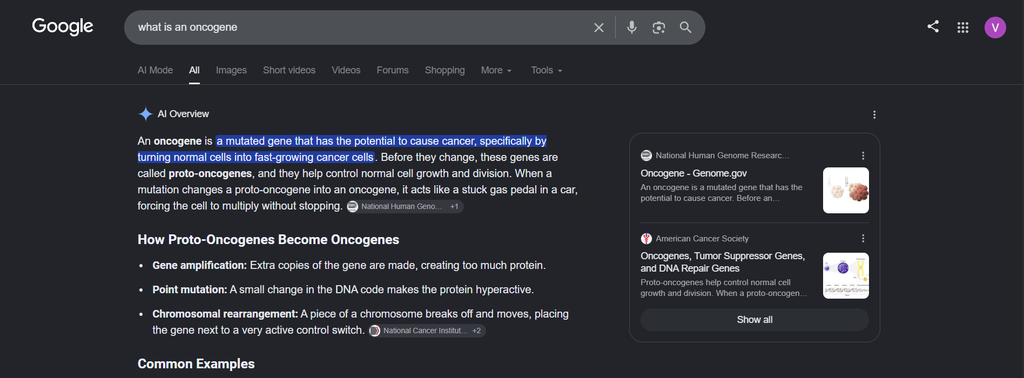
Task: Expand the Tools dropdown
Action: click(x=547, y=71)
